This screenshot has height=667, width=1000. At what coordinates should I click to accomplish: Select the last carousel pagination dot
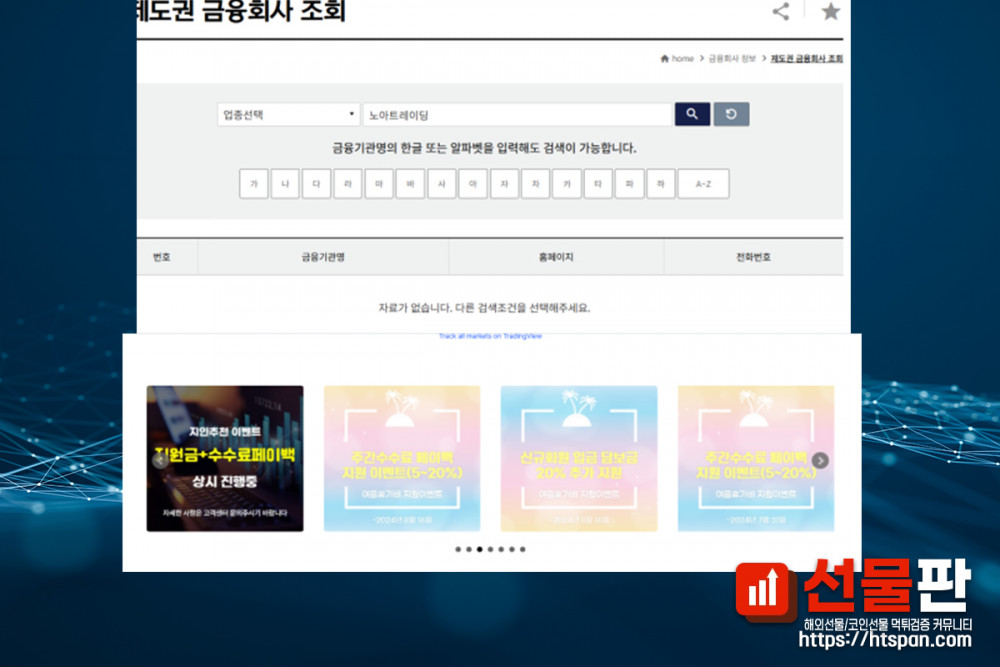coord(522,549)
